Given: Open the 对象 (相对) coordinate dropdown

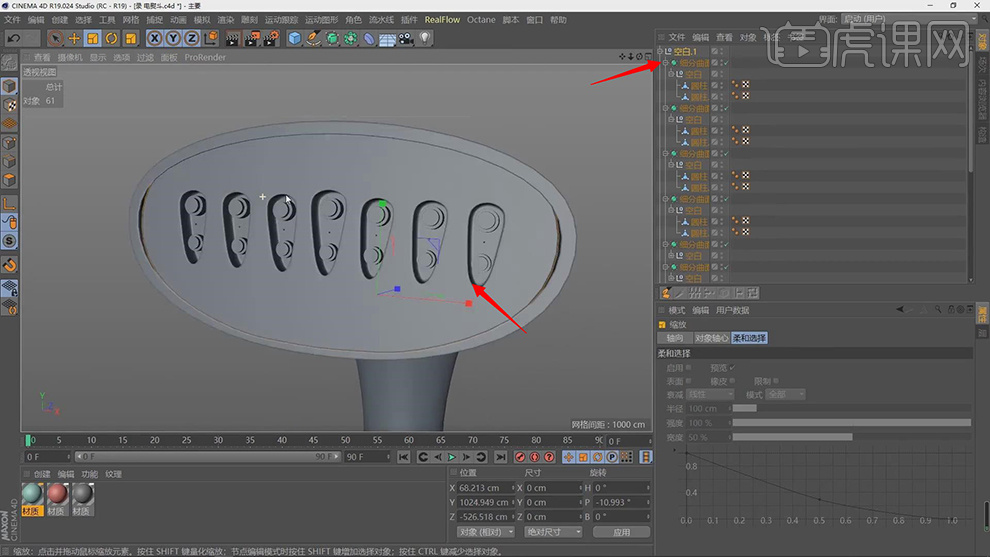Looking at the screenshot, I should 485,532.
